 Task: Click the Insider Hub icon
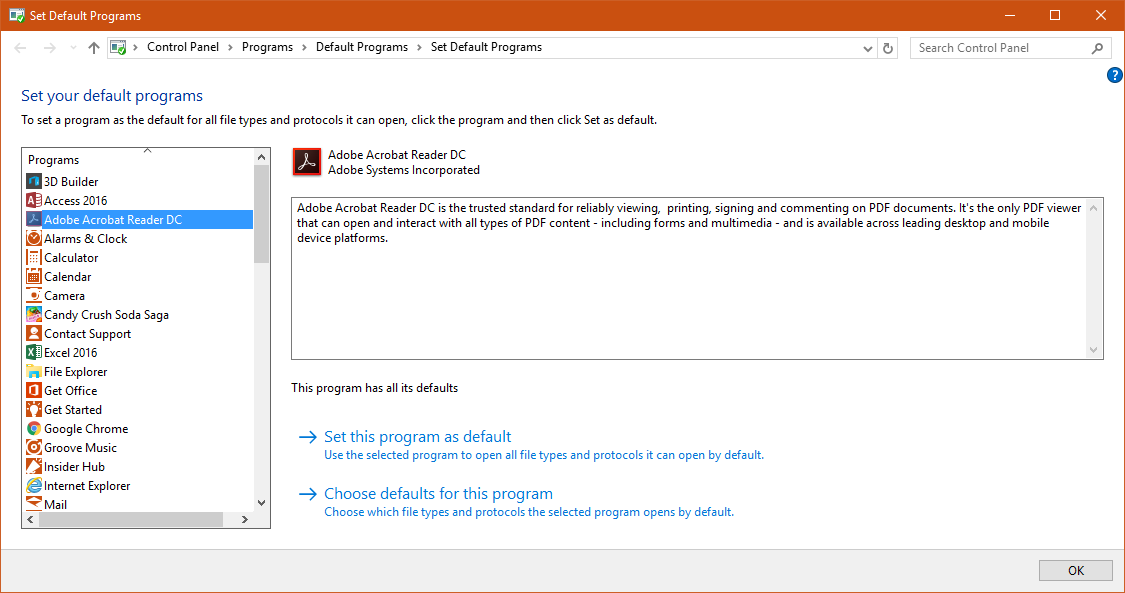(x=34, y=466)
